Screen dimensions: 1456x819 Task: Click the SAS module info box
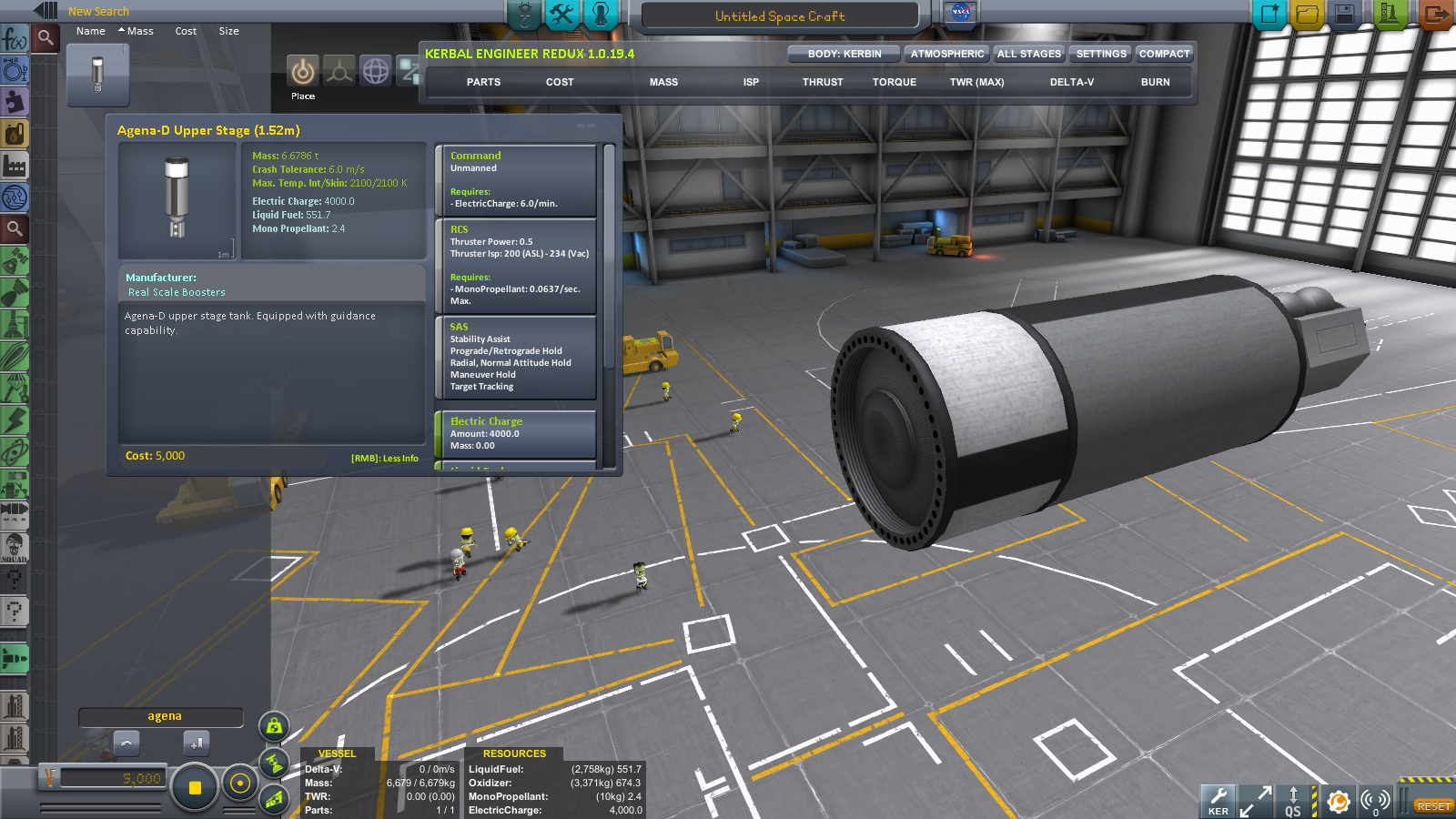pos(516,358)
